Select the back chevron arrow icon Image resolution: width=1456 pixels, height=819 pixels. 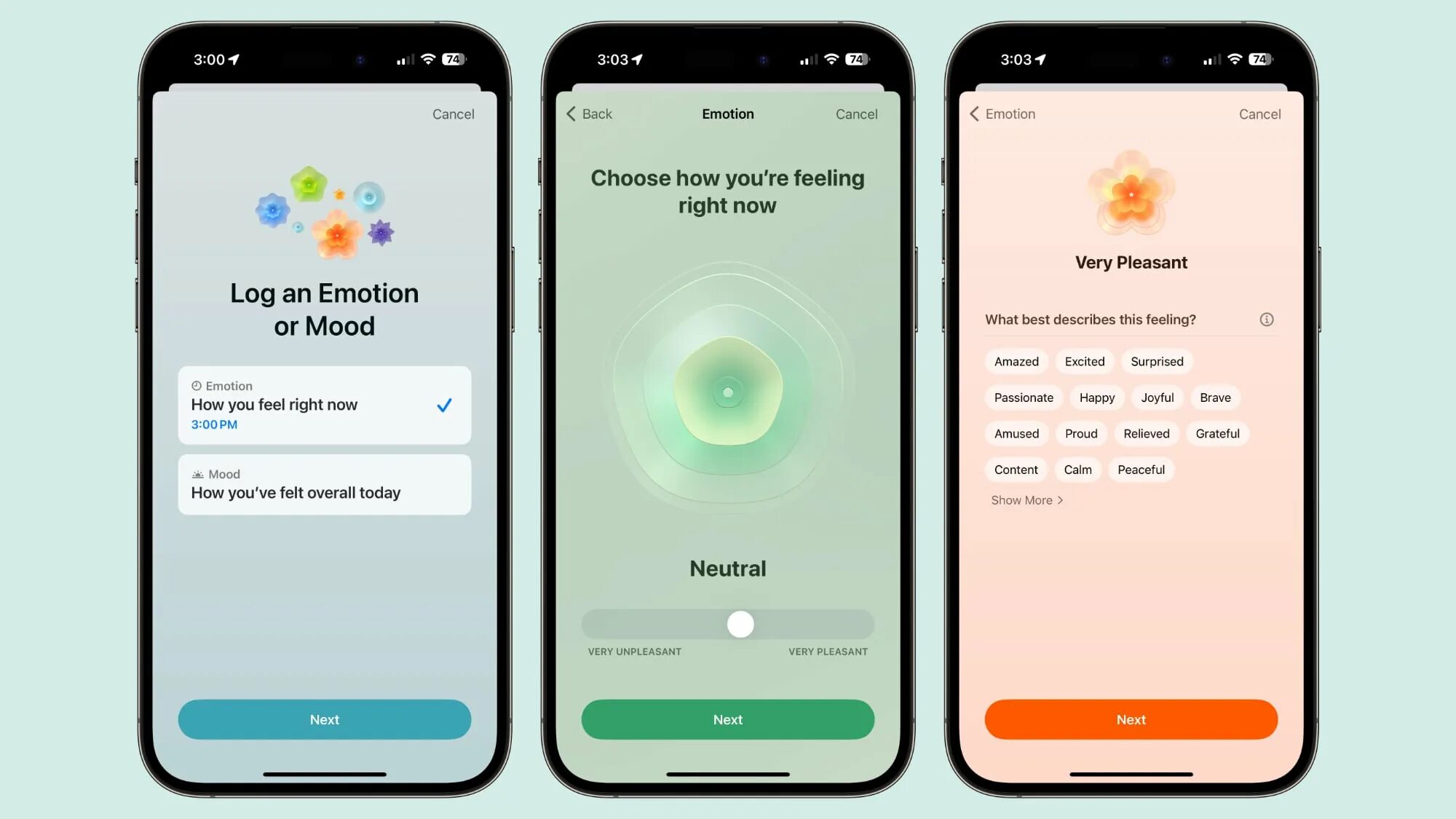571,113
